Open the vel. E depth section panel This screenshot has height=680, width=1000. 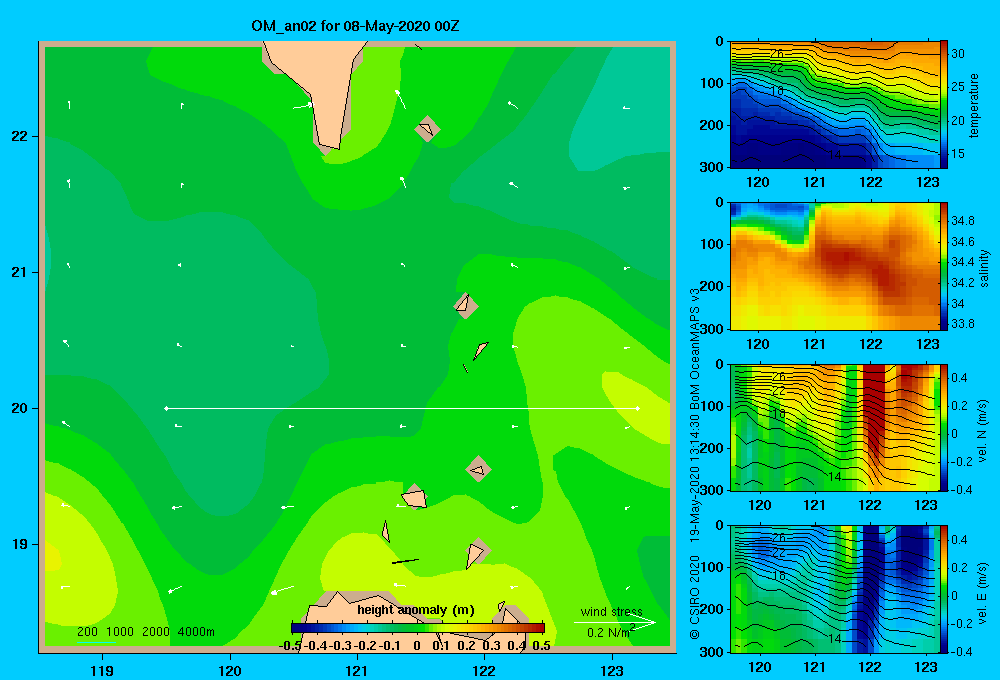click(x=835, y=589)
